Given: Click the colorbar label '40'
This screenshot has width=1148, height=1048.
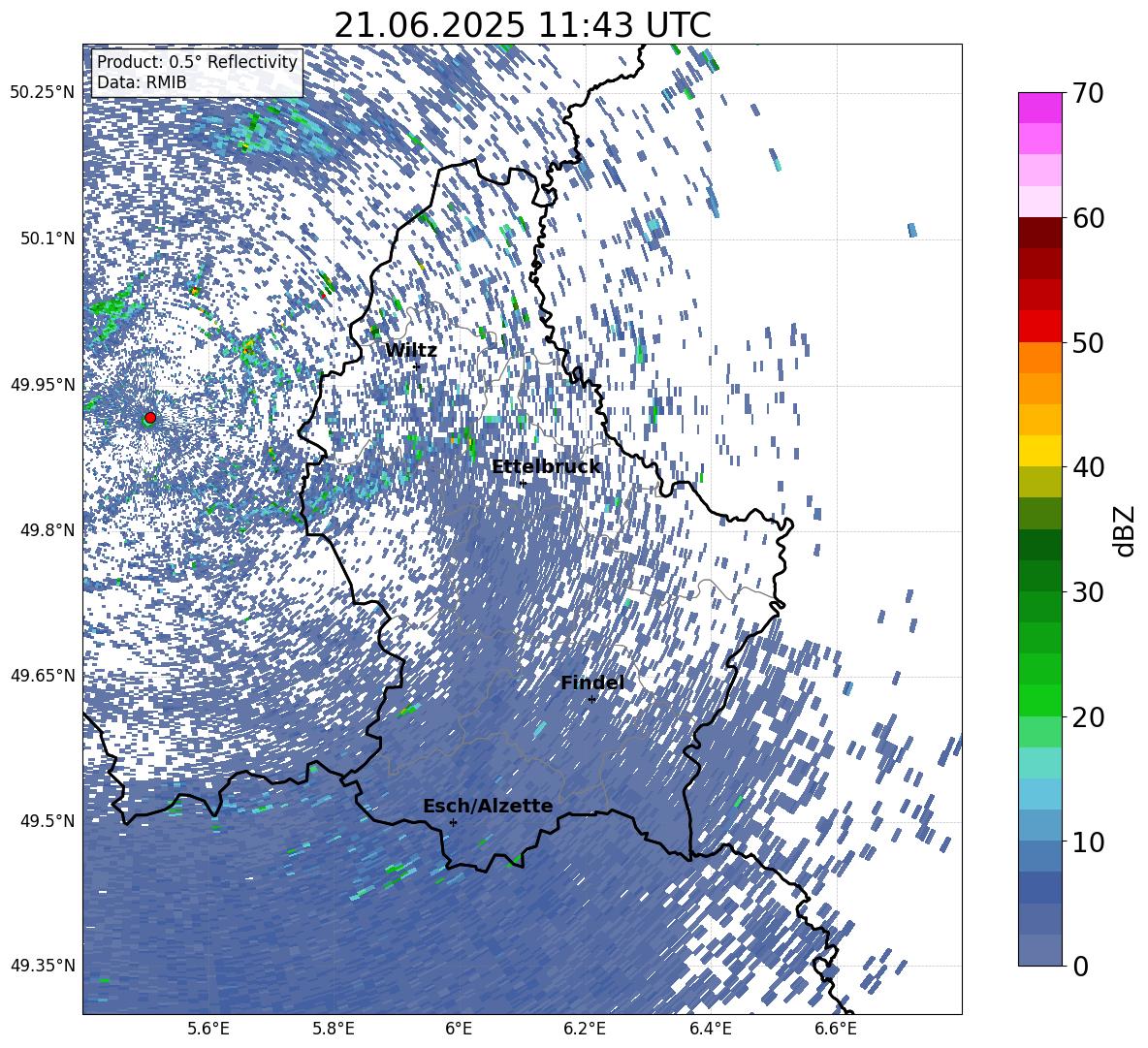Looking at the screenshot, I should point(1088,467).
